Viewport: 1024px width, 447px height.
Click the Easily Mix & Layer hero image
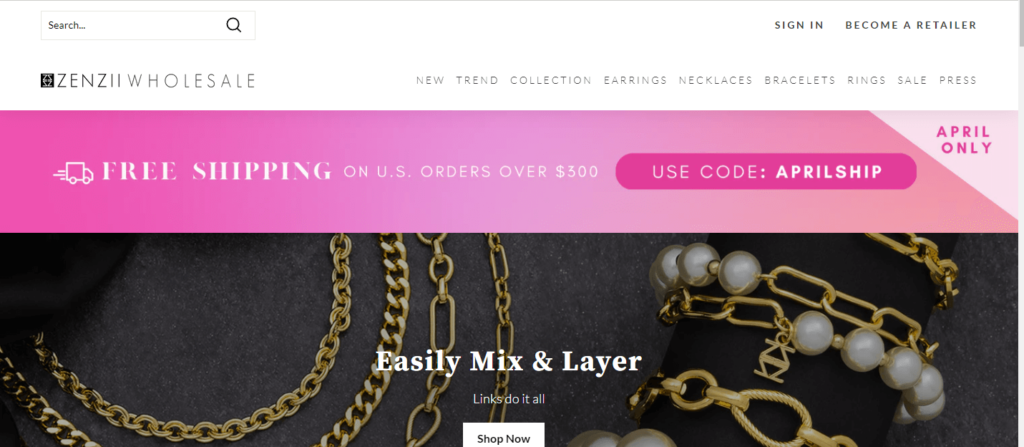click(x=509, y=340)
